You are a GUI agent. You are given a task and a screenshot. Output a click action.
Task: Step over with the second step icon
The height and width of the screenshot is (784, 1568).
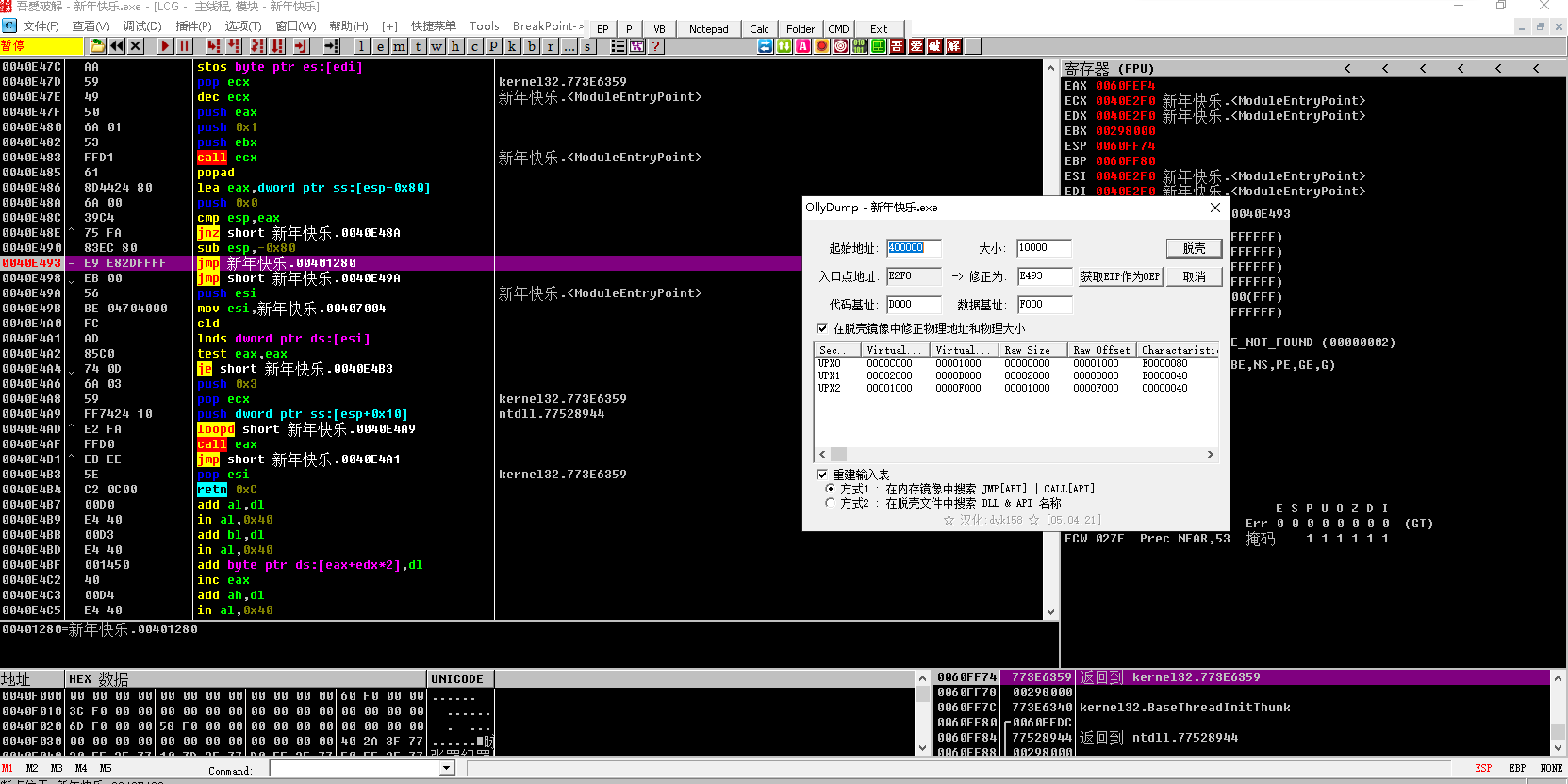click(233, 45)
